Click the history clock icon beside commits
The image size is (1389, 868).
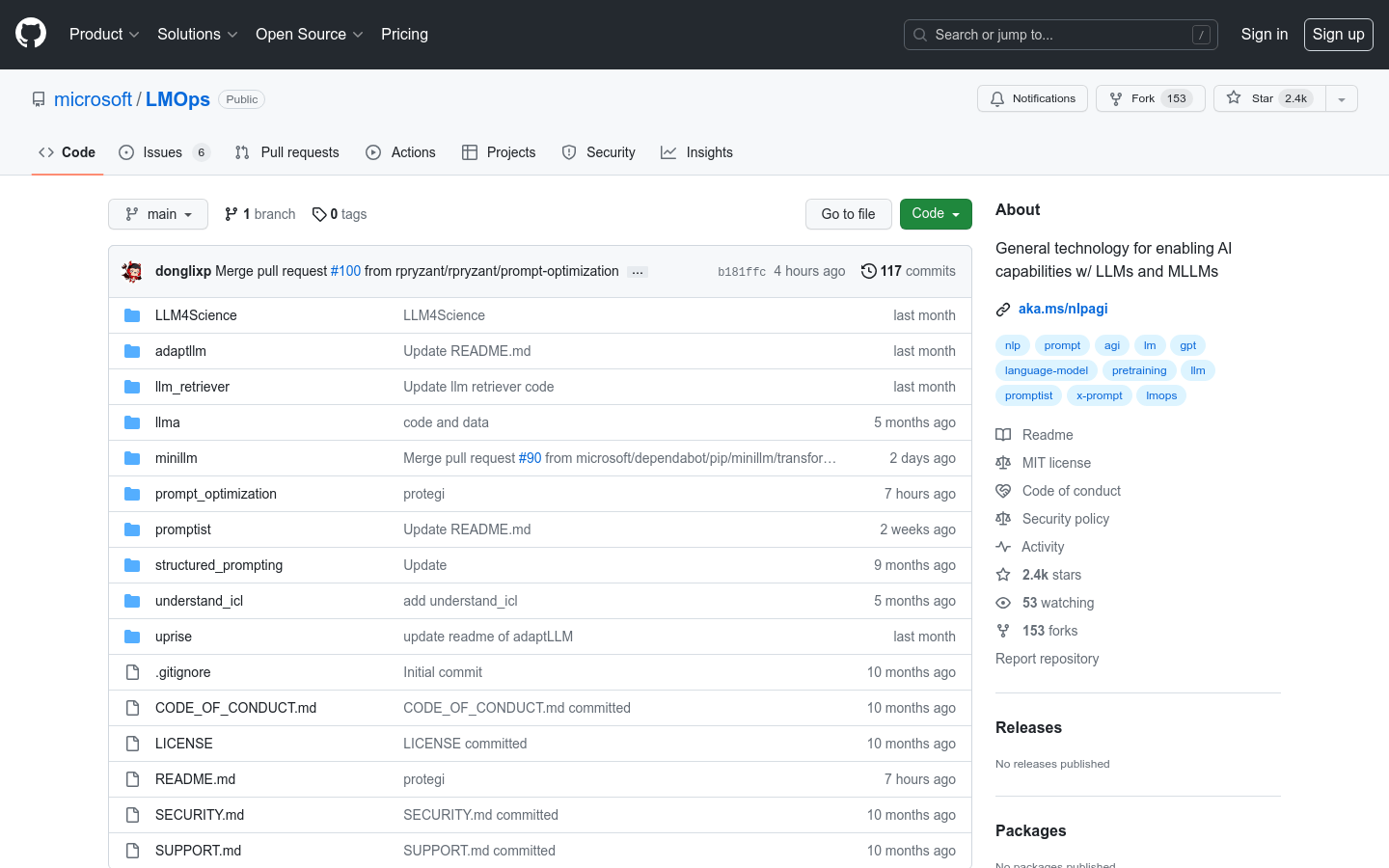point(868,271)
